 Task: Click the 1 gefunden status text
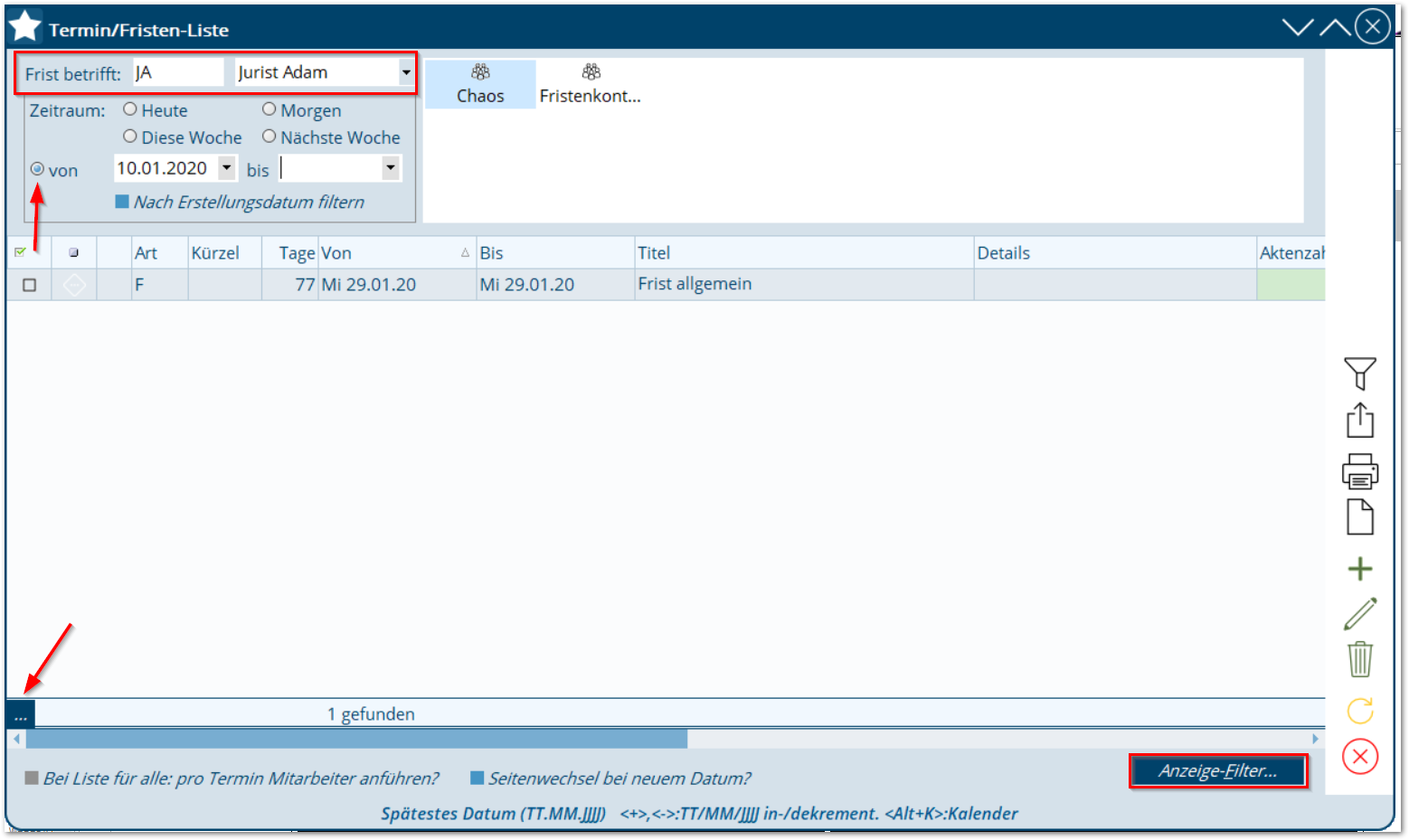pos(371,714)
